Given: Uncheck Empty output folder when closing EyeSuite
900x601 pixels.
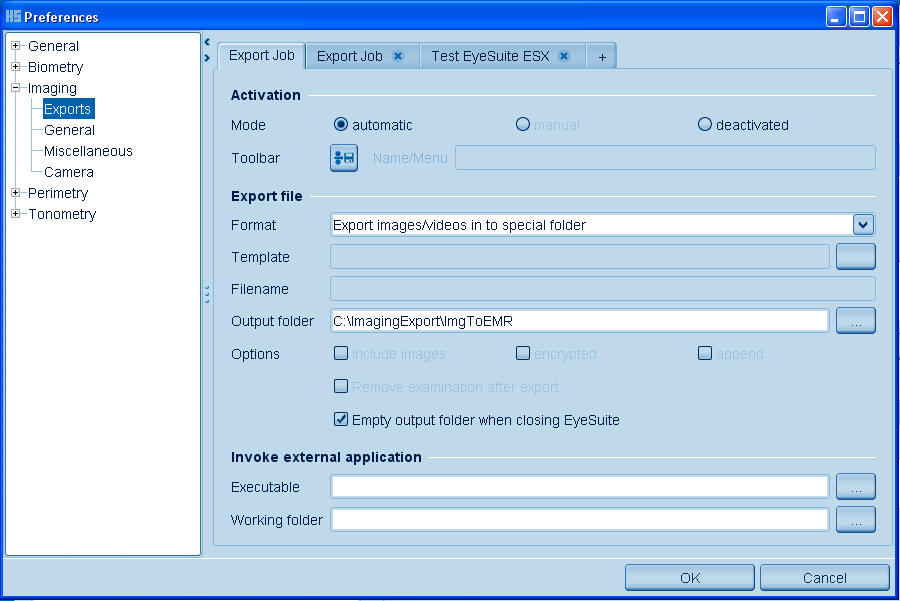Looking at the screenshot, I should coord(341,420).
